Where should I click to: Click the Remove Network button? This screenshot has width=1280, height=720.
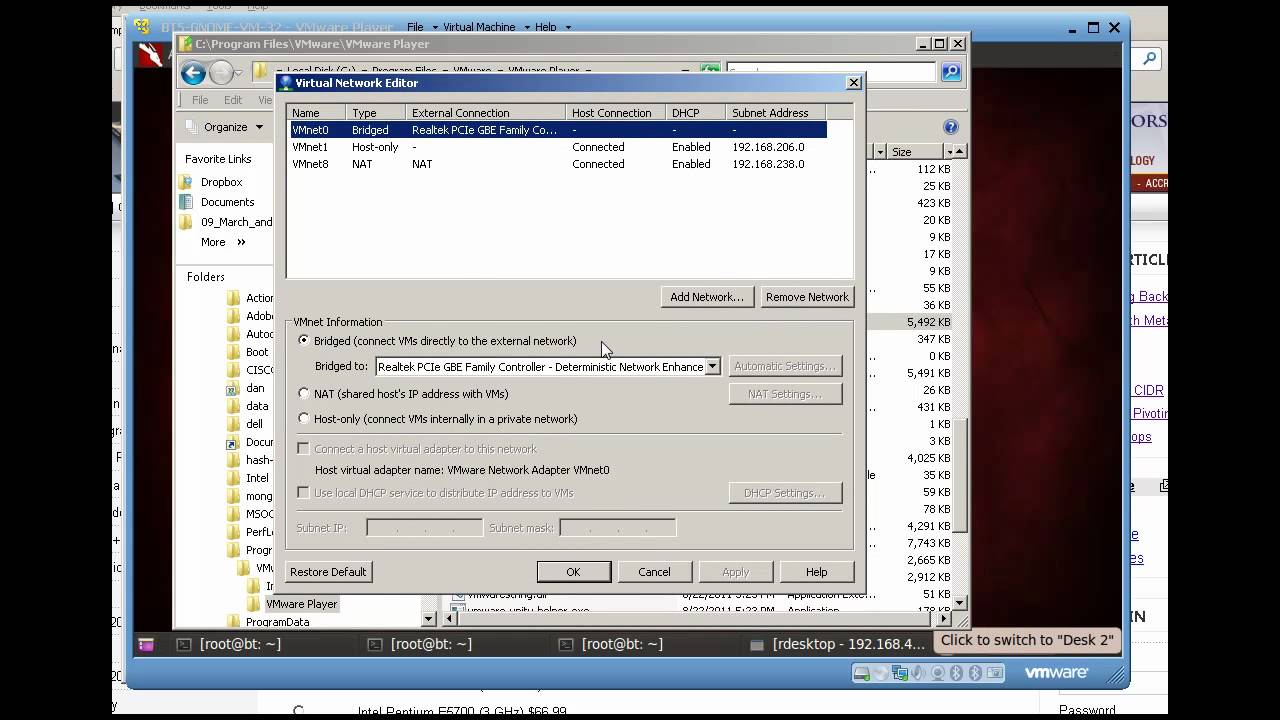click(x=807, y=297)
